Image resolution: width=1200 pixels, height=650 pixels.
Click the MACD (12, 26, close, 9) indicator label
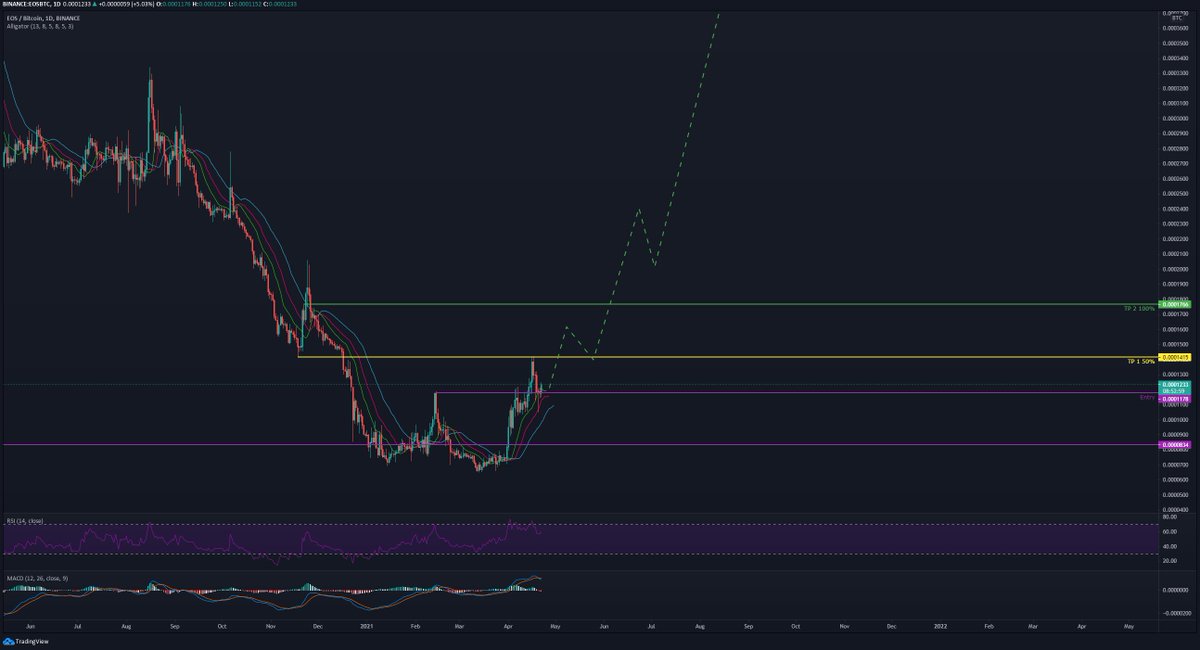[x=35, y=577]
